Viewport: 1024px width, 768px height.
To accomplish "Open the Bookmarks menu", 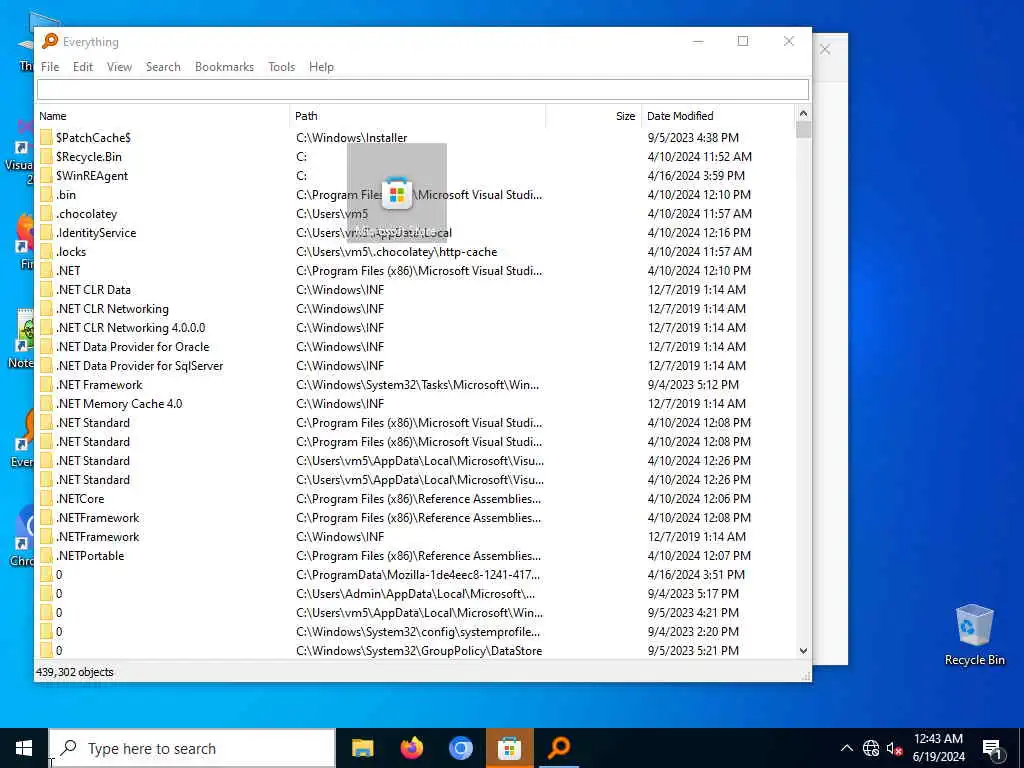I will [224, 67].
